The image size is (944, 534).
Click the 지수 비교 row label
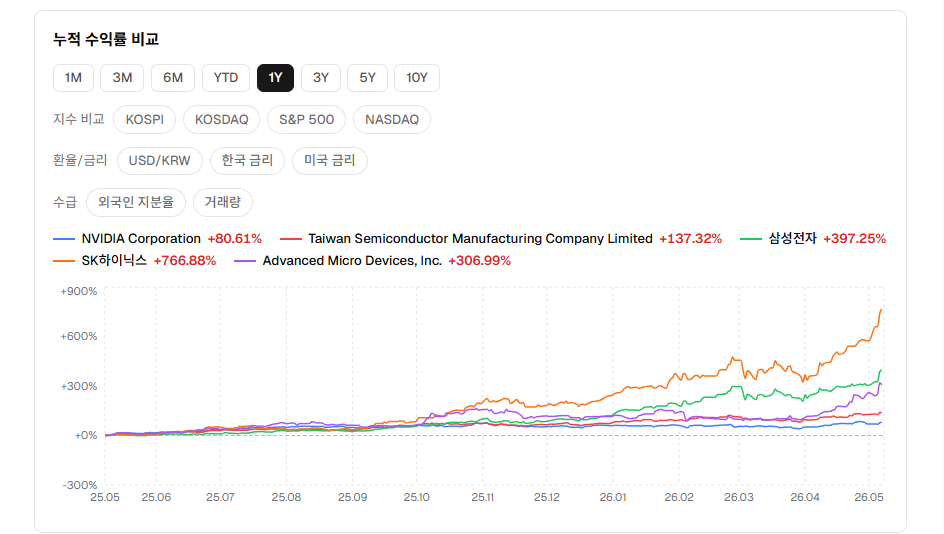pyautogui.click(x=79, y=119)
